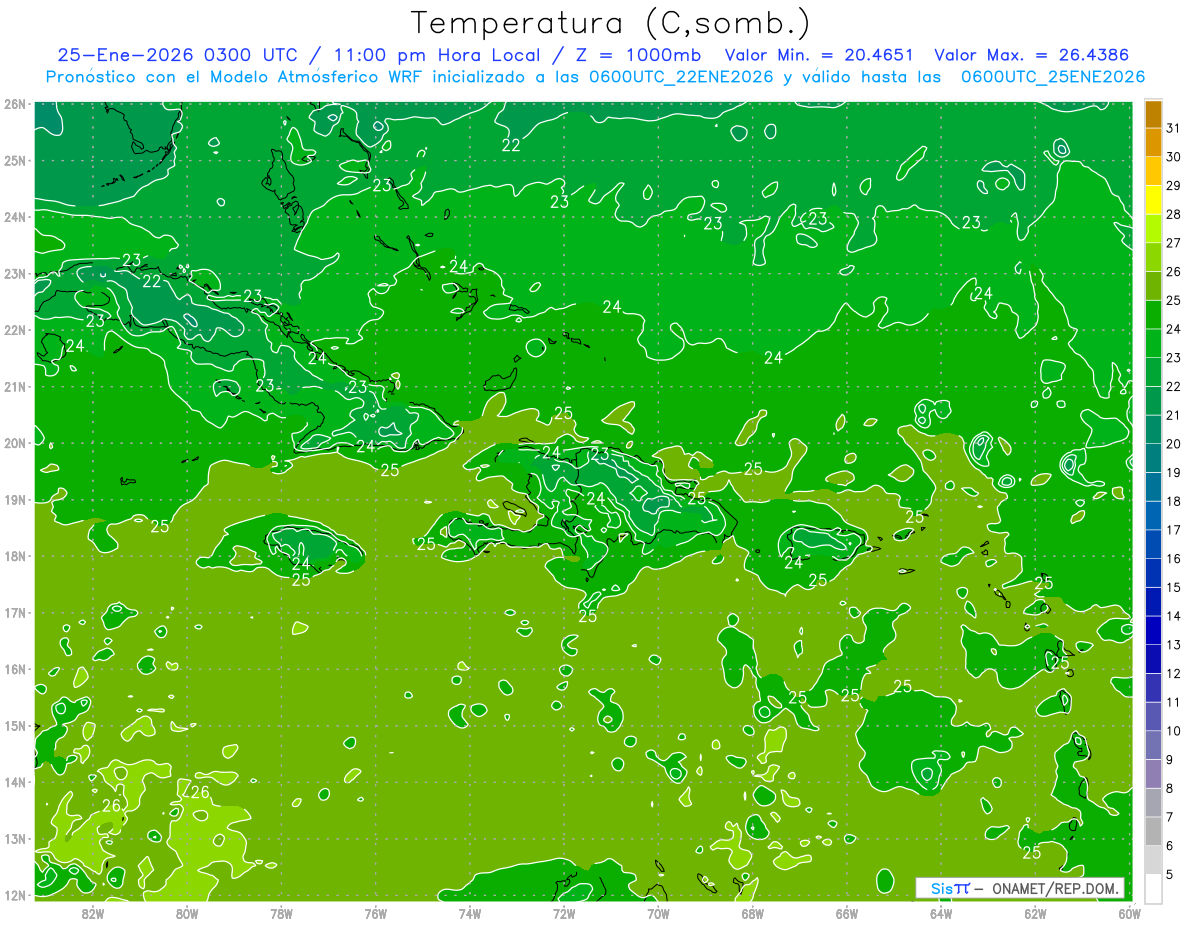Click the 15N latitude axis label

[15, 725]
